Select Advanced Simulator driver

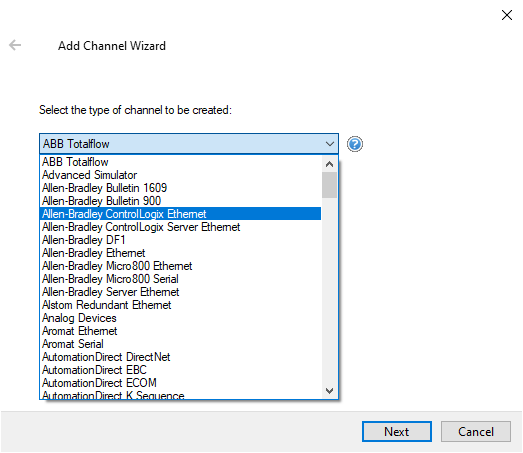click(x=180, y=175)
